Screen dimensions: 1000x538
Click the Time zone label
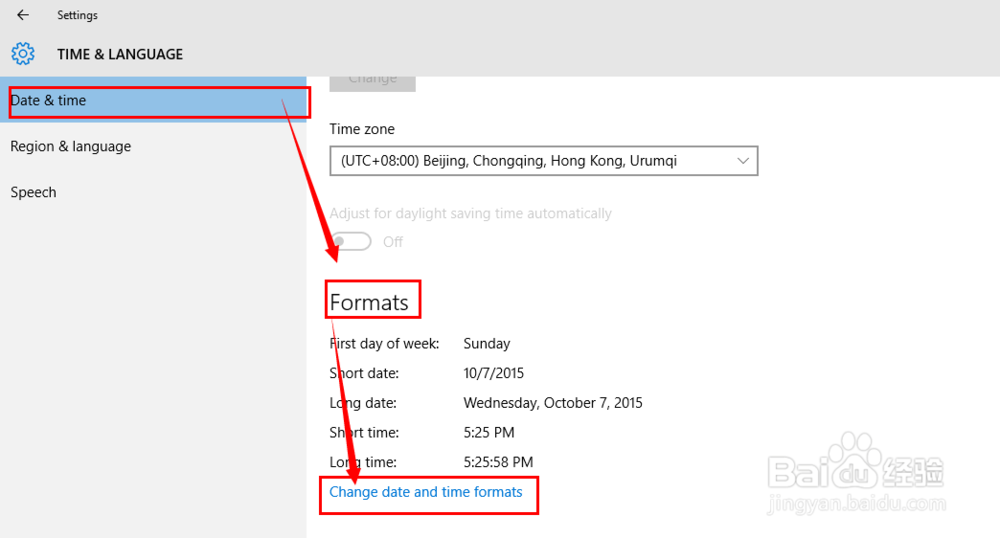coord(362,129)
